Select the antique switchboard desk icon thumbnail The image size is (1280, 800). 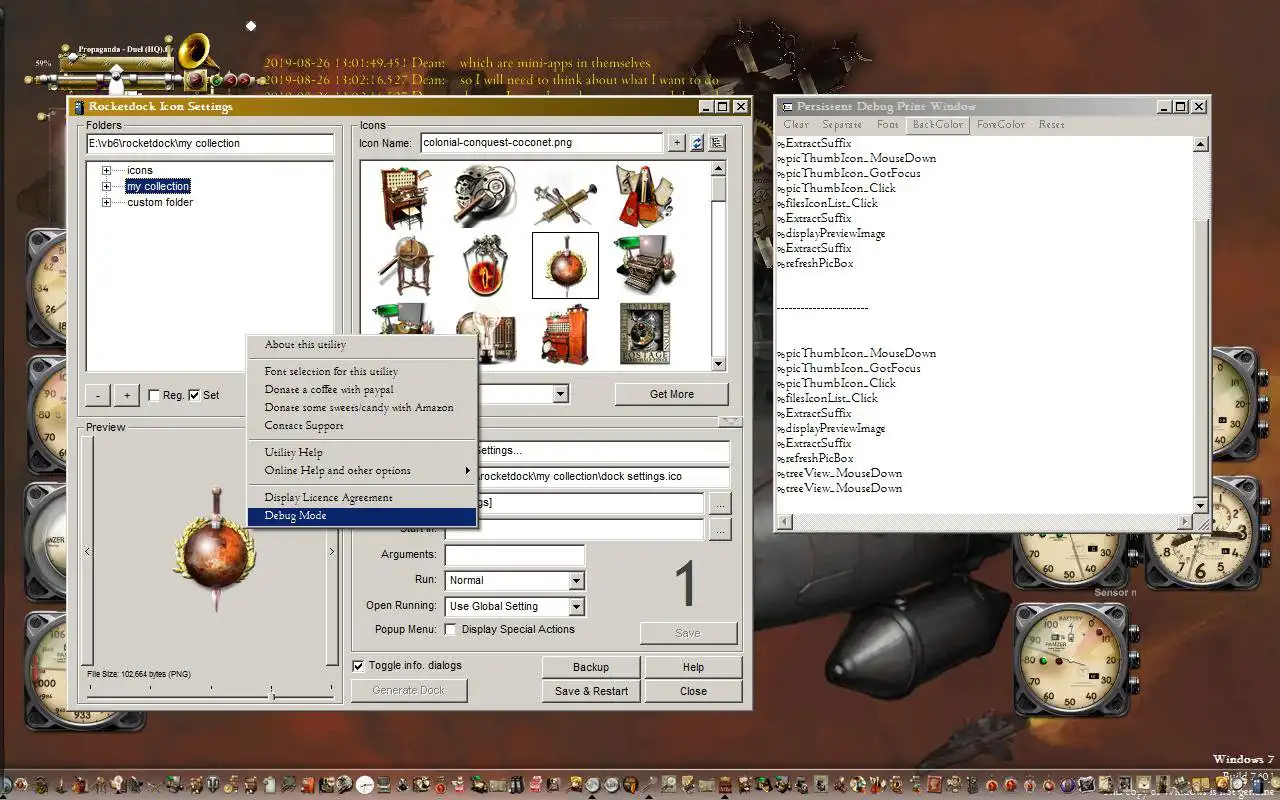click(x=404, y=197)
